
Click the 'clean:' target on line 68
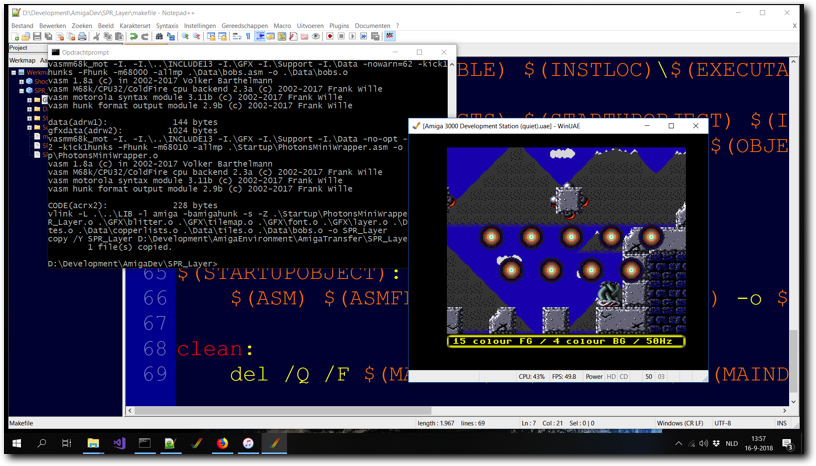click(x=215, y=348)
